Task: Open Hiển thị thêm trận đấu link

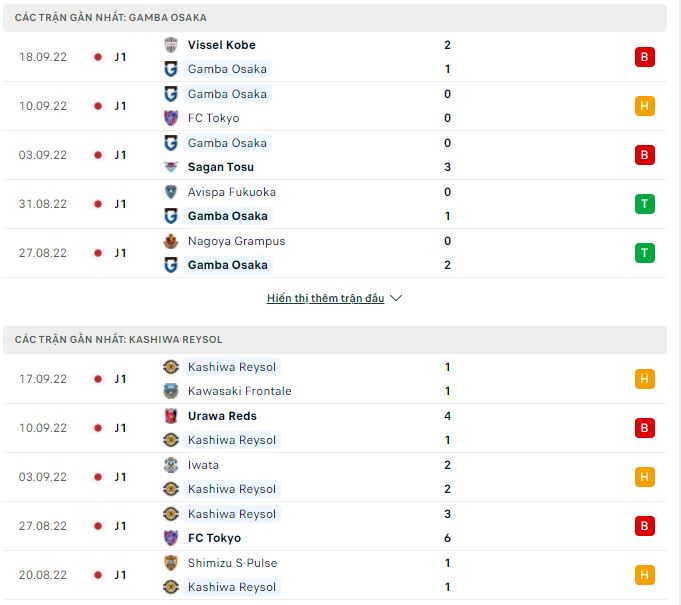Action: pyautogui.click(x=325, y=298)
